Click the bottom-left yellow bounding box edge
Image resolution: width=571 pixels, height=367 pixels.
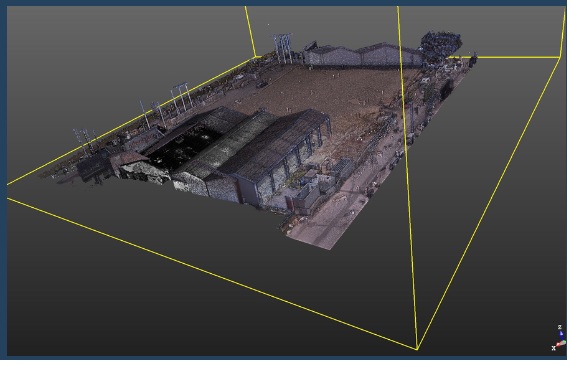[211, 273]
